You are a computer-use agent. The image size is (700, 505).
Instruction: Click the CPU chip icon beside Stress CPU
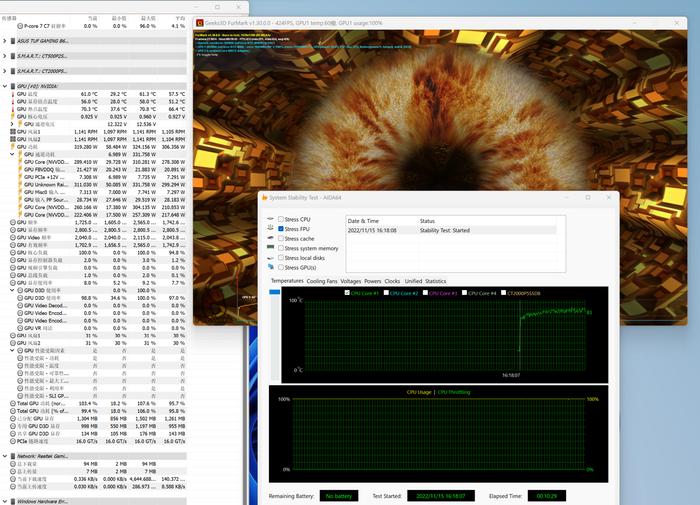[x=270, y=219]
